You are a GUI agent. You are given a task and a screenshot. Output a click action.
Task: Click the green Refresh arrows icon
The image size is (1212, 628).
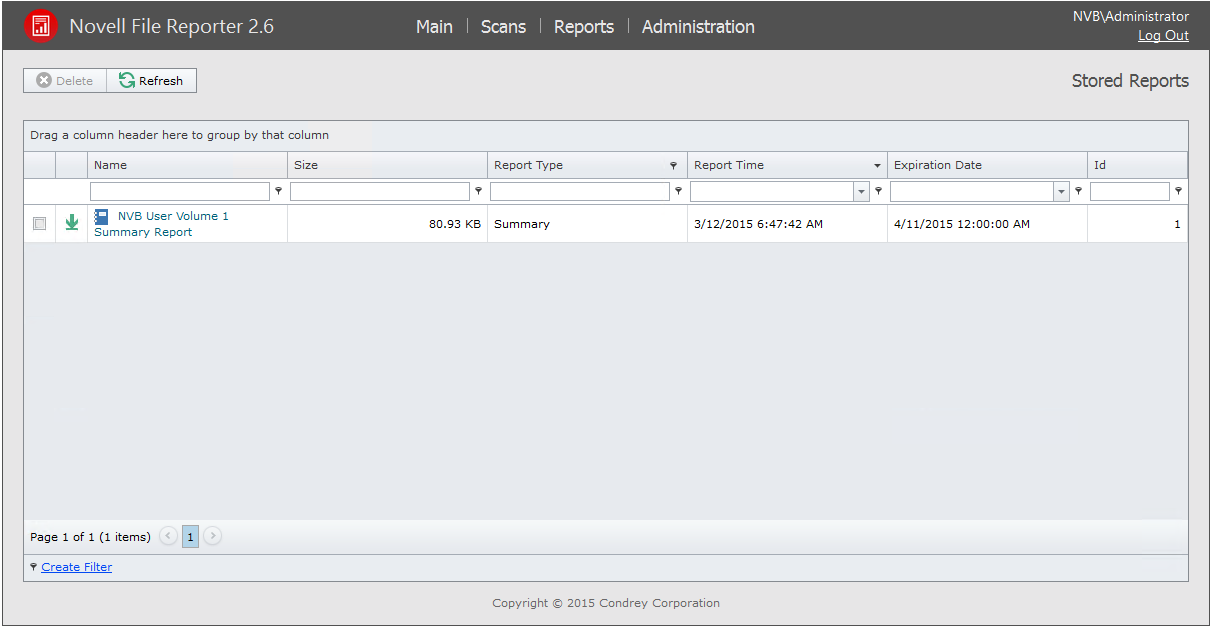coord(127,80)
